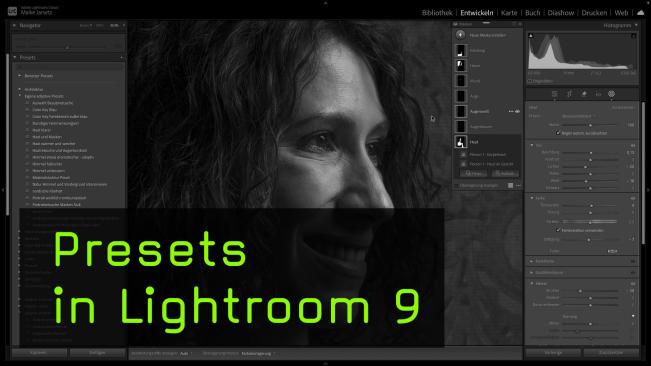Open the mask overlay color swatch
Screen dimensions: 651x366
pos(511,185)
